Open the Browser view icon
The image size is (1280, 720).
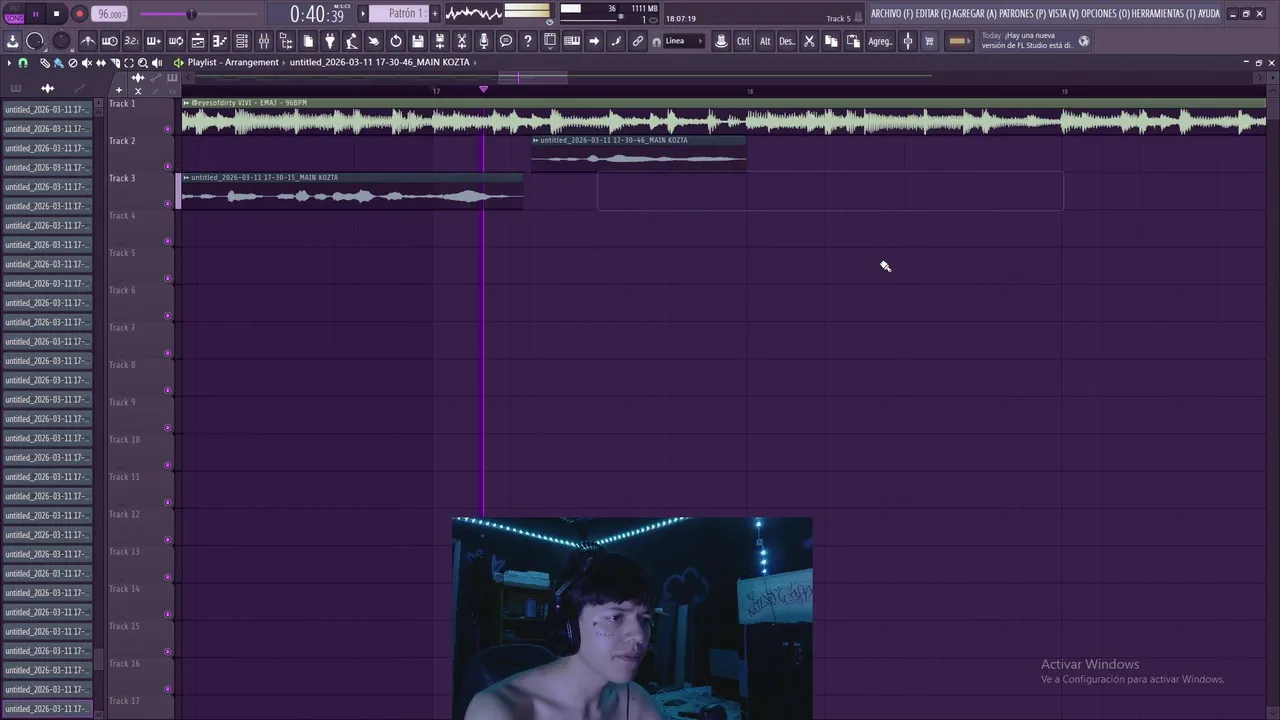(286, 41)
